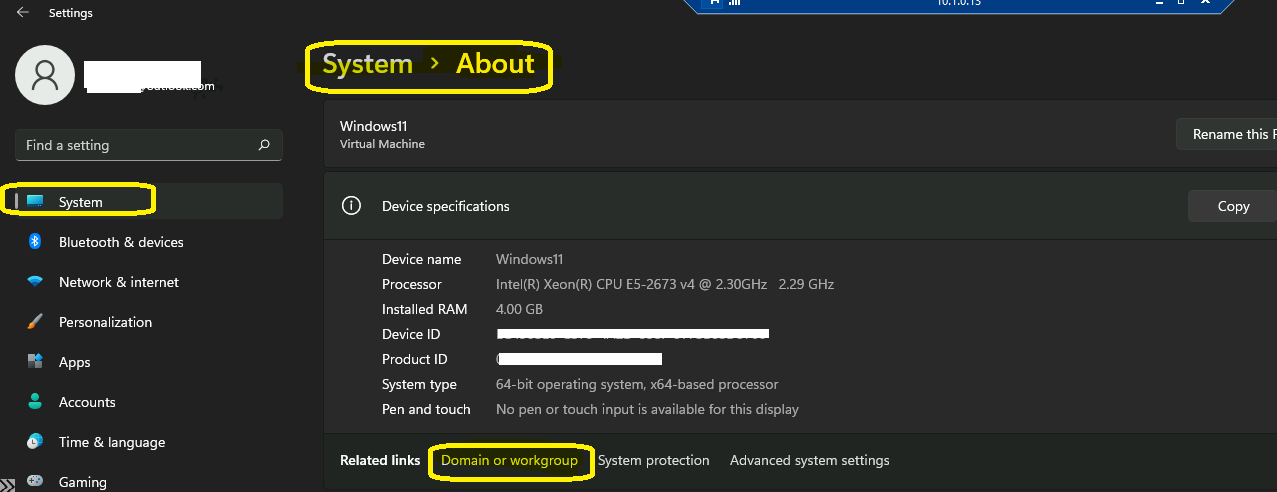Click the Device name label
This screenshot has height=492, width=1277.
click(x=422, y=259)
